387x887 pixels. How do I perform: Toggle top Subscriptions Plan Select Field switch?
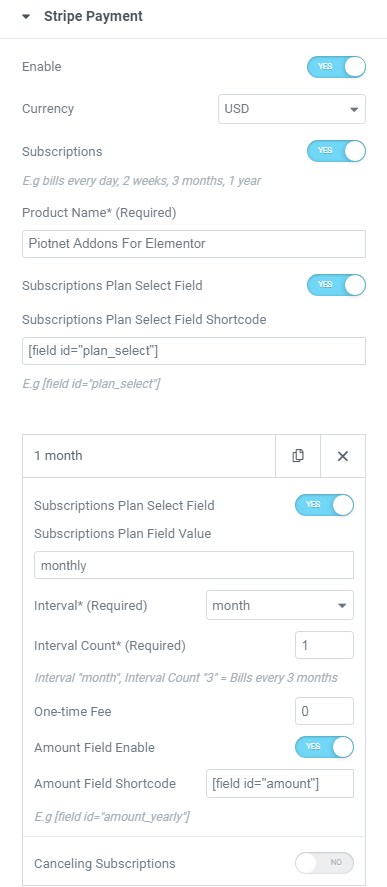click(x=336, y=285)
